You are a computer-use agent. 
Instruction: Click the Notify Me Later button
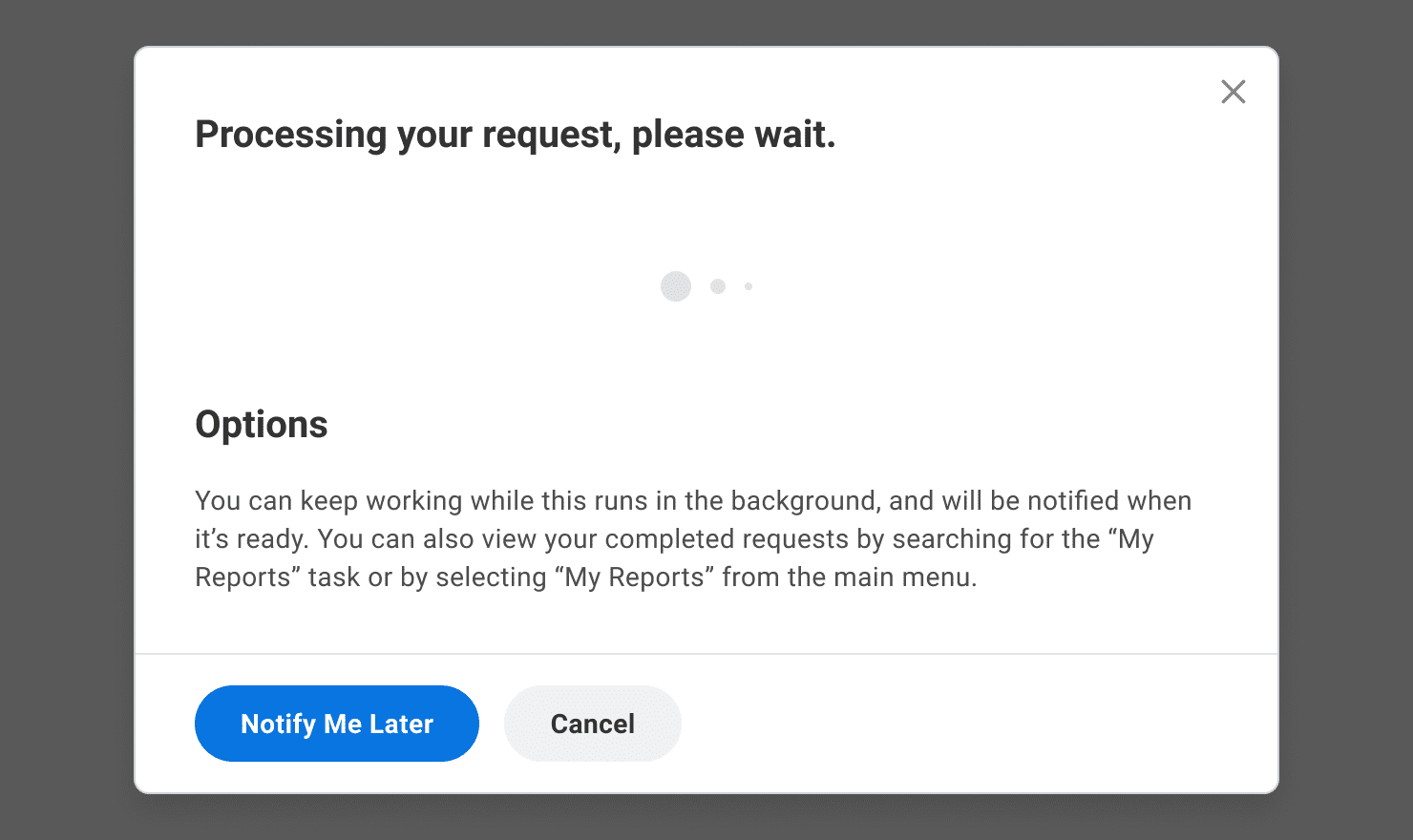point(336,724)
